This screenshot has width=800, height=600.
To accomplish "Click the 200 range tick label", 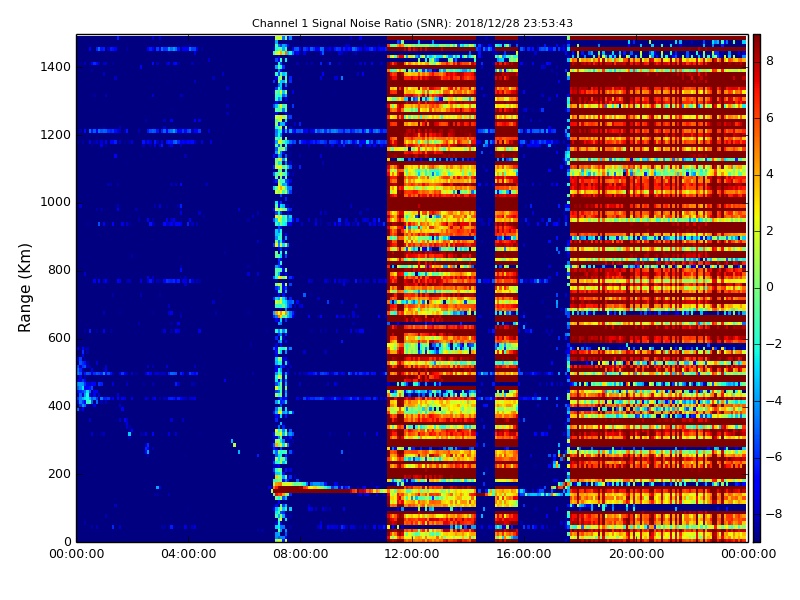I will pyautogui.click(x=59, y=473).
